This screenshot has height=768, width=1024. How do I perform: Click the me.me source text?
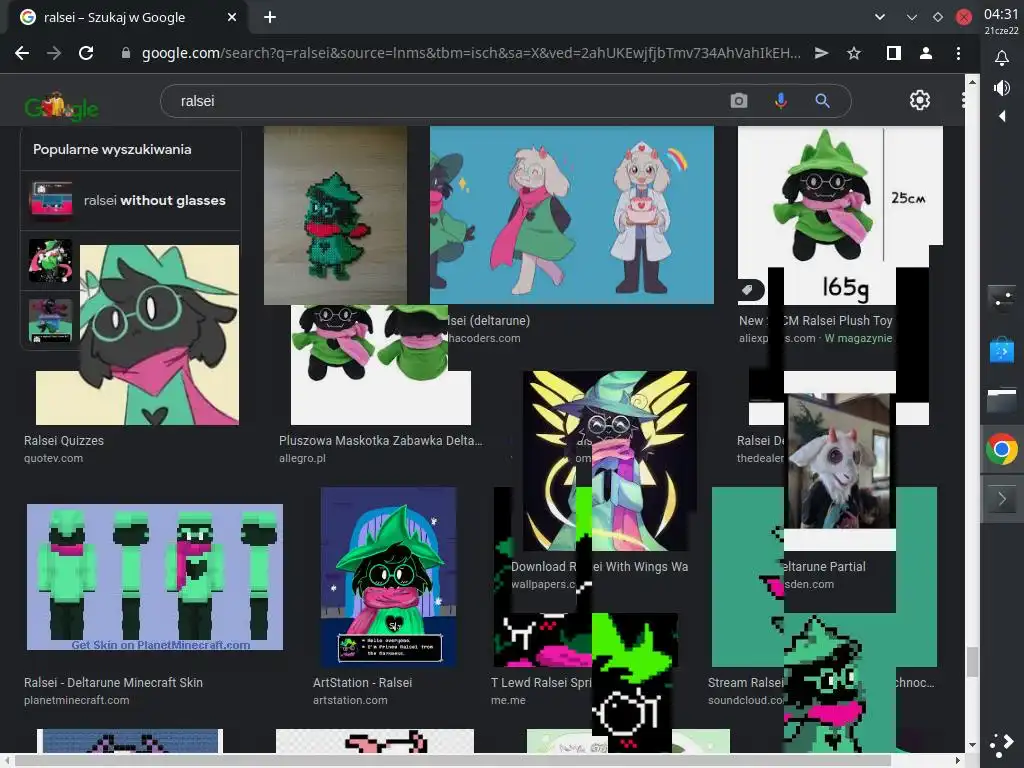pos(508,700)
